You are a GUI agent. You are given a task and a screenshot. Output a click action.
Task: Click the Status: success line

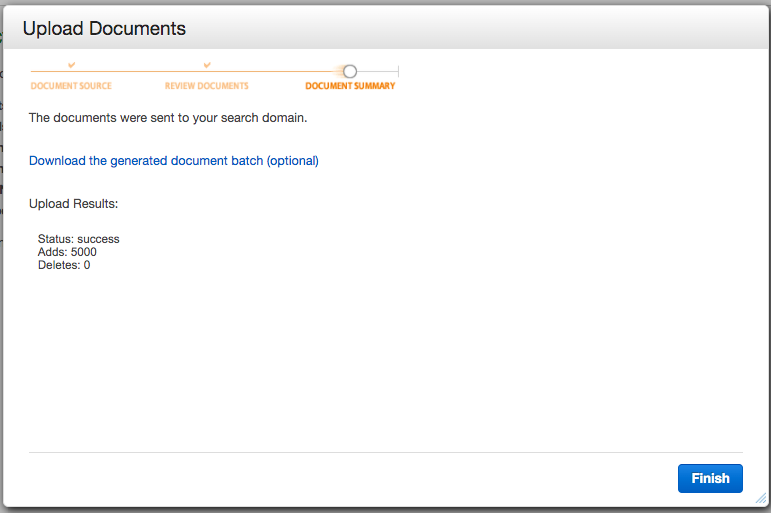tap(78, 239)
